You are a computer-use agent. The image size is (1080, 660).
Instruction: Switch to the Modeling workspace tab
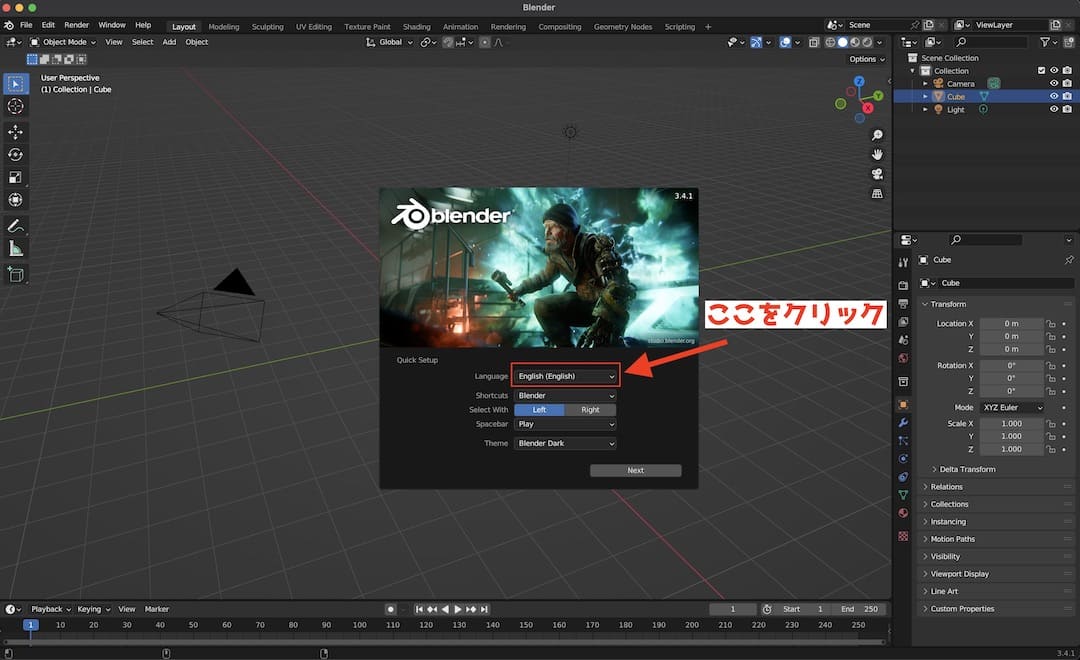[224, 27]
